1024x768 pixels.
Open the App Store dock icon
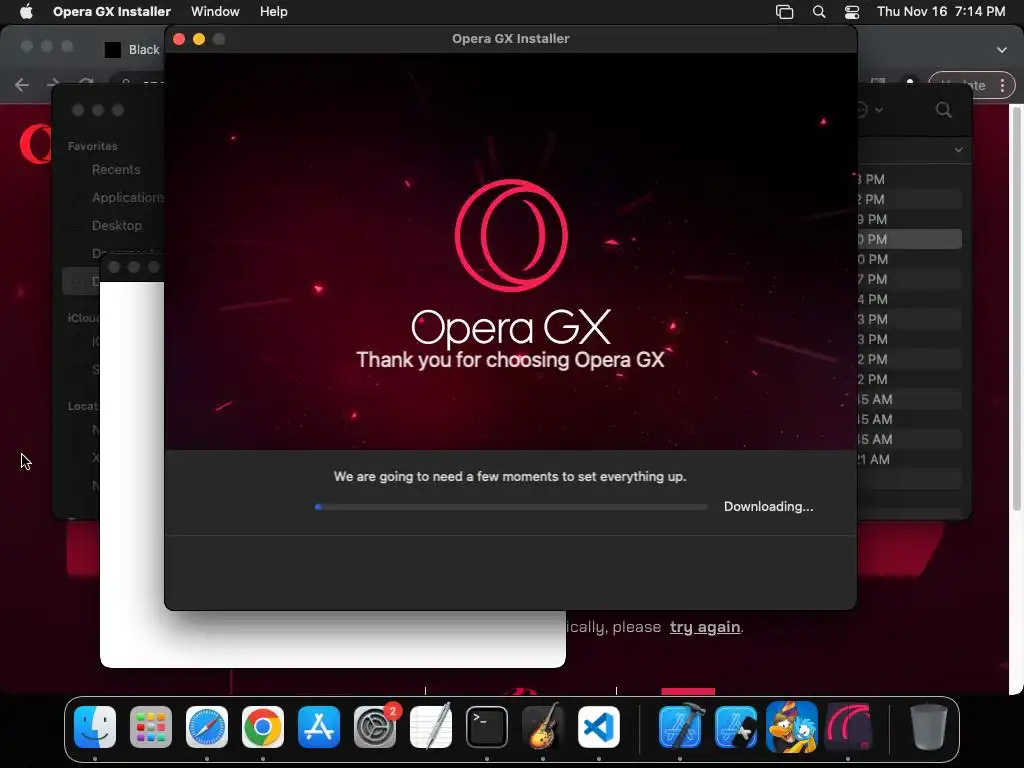[319, 727]
